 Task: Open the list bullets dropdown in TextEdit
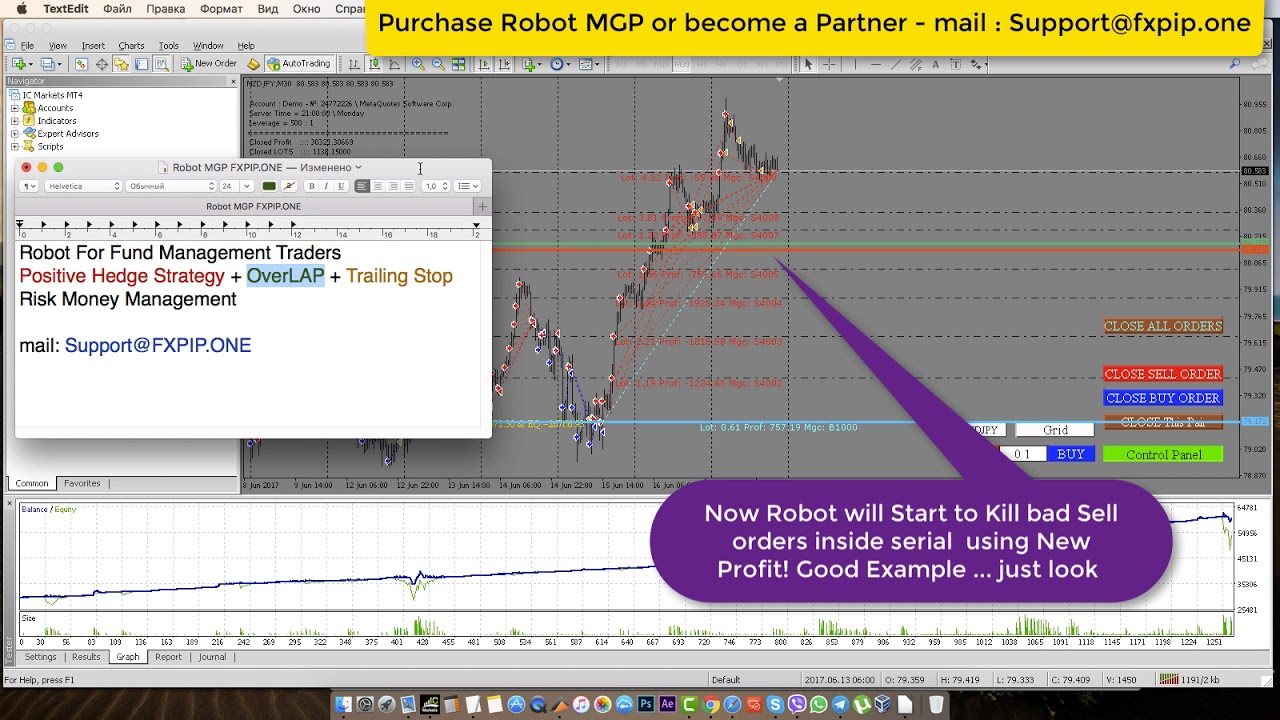coord(468,186)
